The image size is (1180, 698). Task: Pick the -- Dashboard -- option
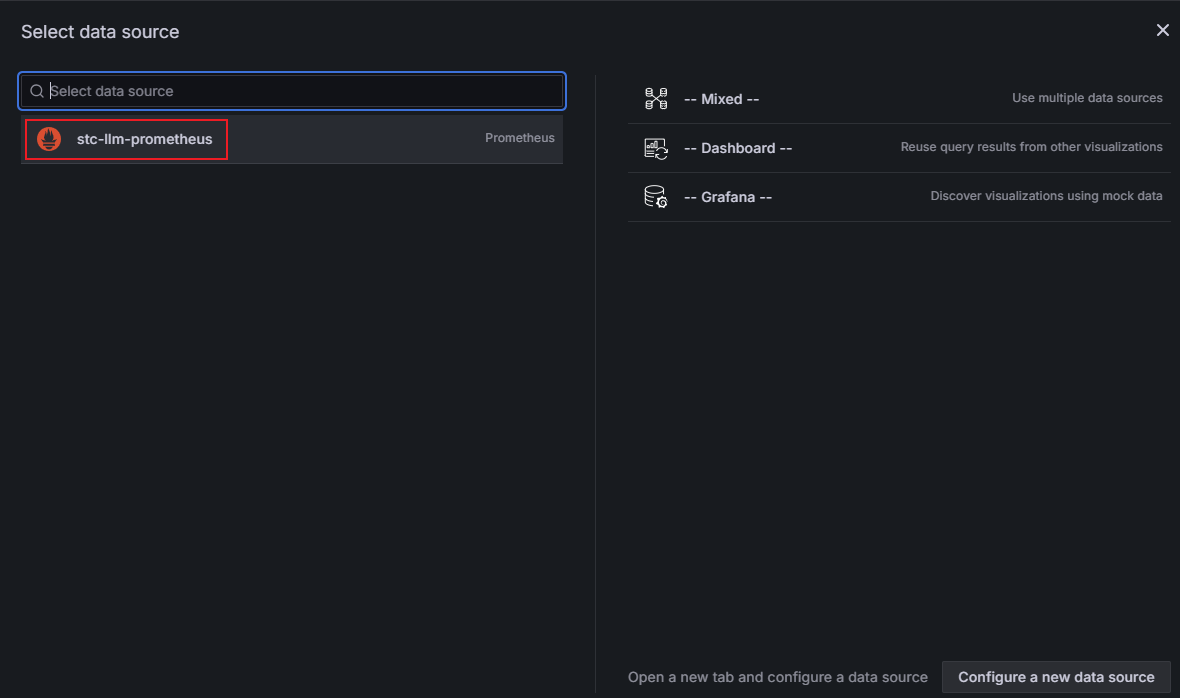pos(737,148)
